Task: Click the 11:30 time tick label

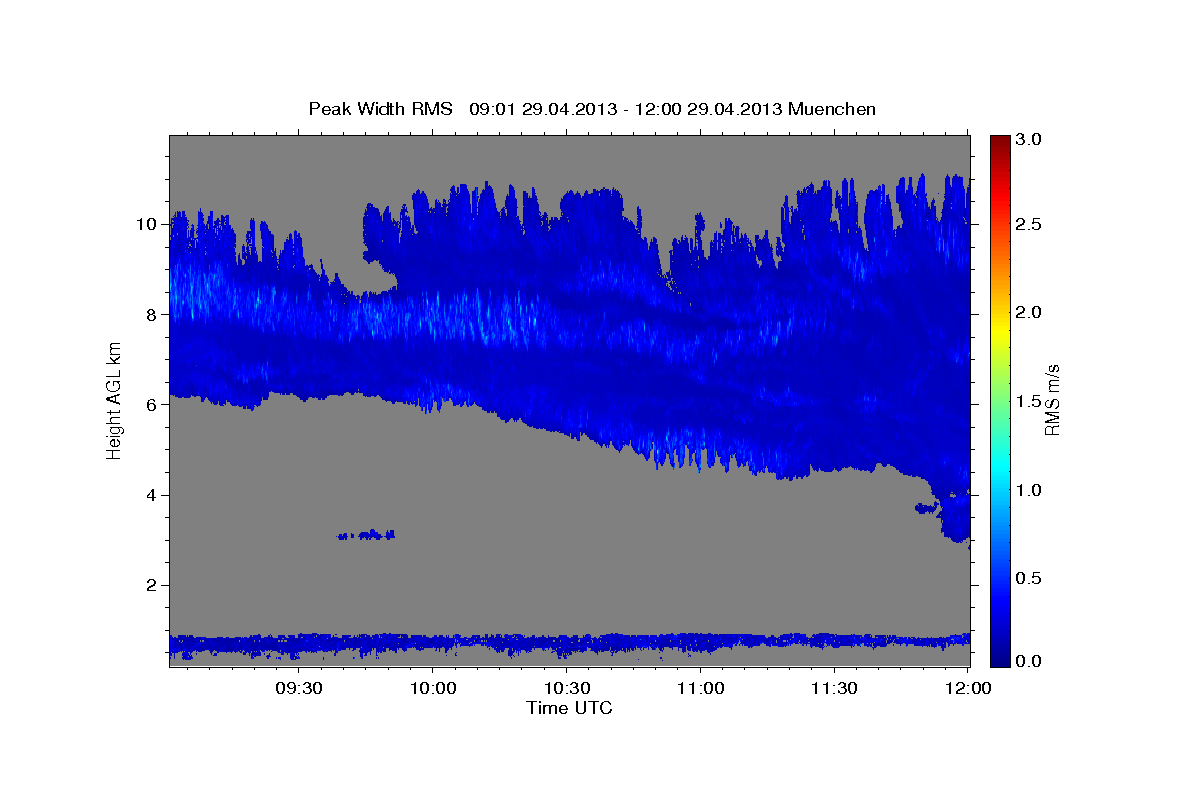Action: click(834, 688)
